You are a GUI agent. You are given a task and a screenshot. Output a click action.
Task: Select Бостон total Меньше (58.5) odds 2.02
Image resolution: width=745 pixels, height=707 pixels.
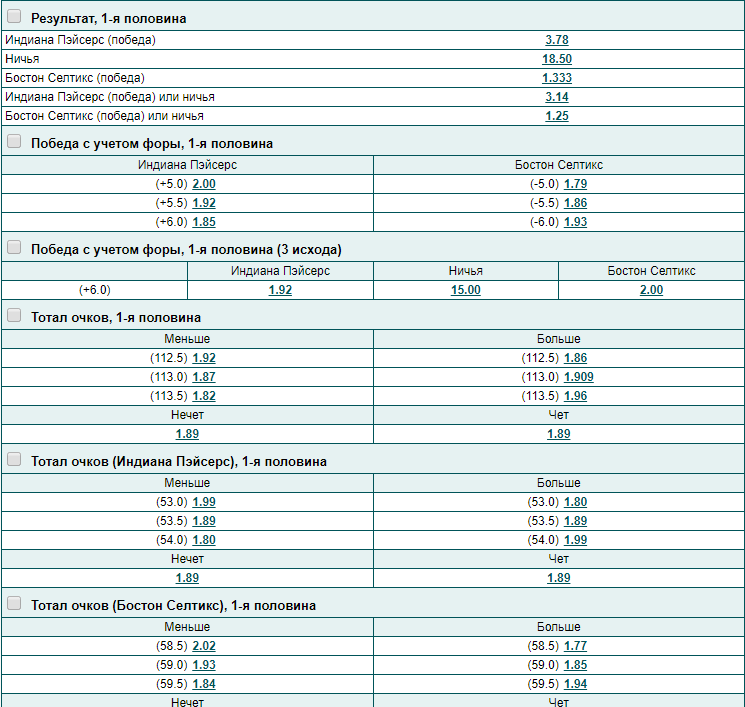tap(204, 646)
